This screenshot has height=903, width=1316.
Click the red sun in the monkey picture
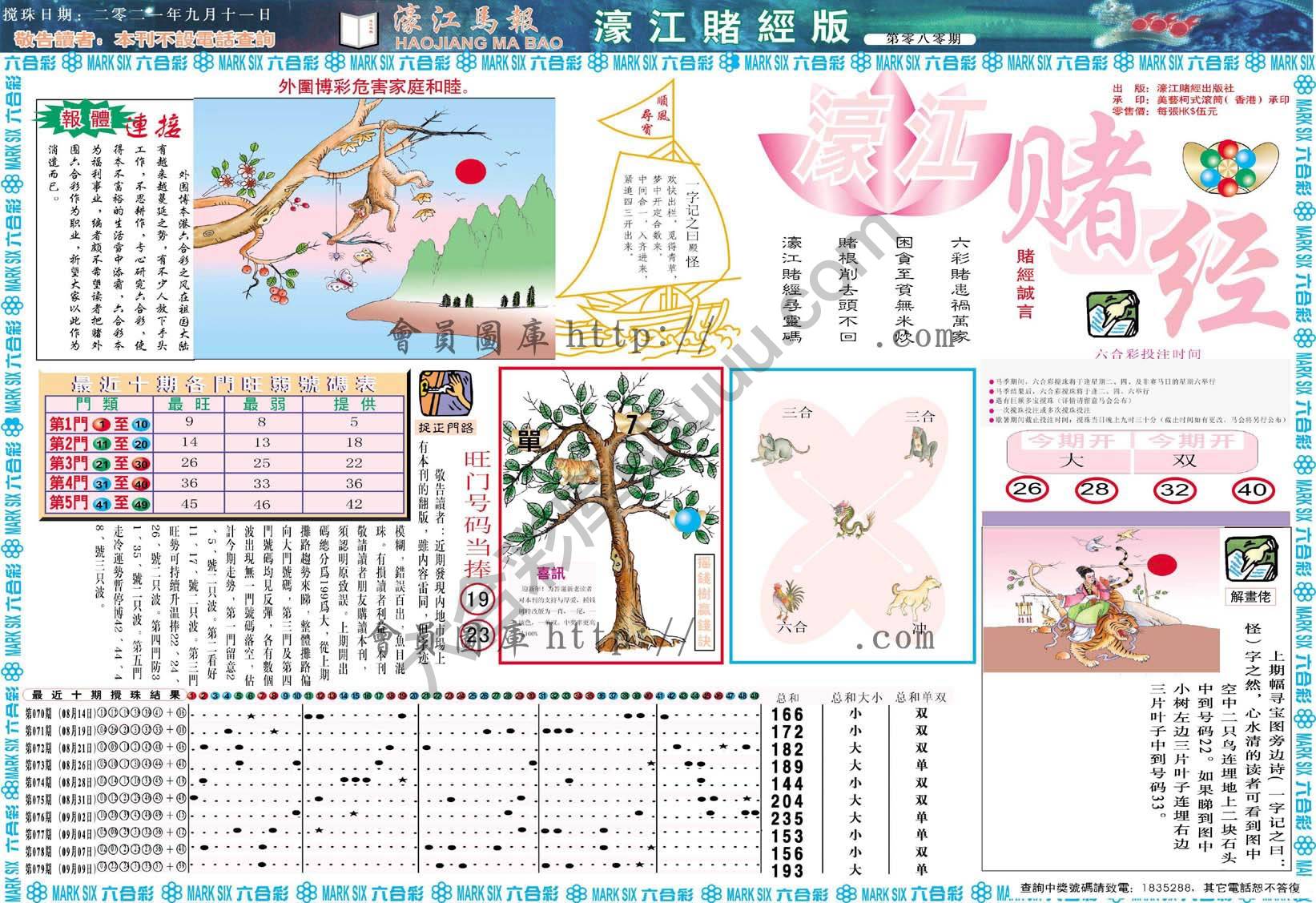tap(472, 170)
